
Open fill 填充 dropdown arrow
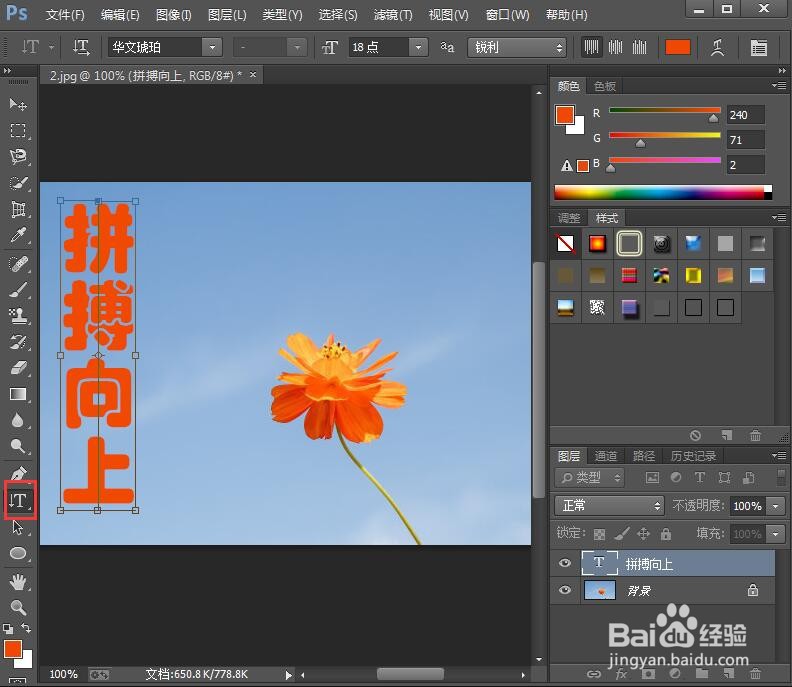click(776, 533)
